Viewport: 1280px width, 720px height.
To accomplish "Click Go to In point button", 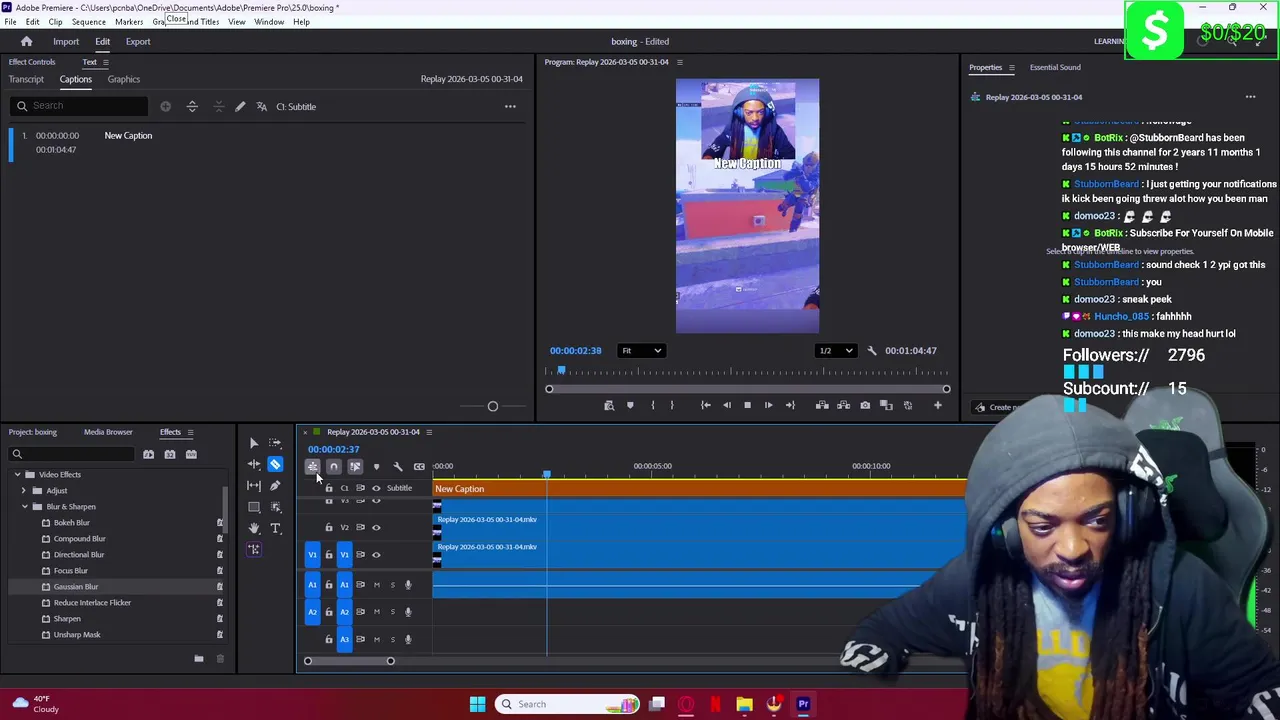I will click(705, 405).
